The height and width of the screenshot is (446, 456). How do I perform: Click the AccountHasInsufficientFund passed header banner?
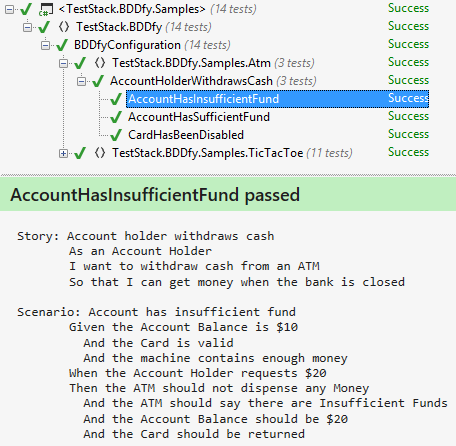[x=228, y=194]
